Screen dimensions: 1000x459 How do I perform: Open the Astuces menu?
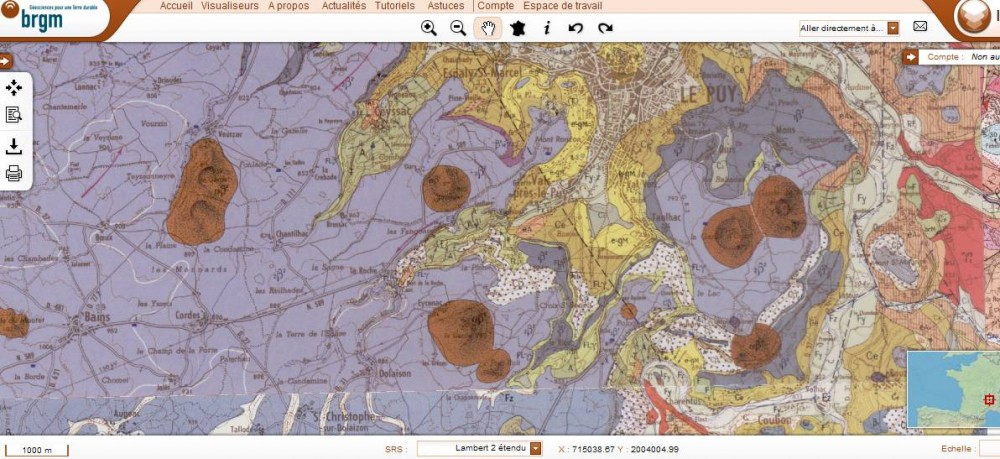coord(445,6)
